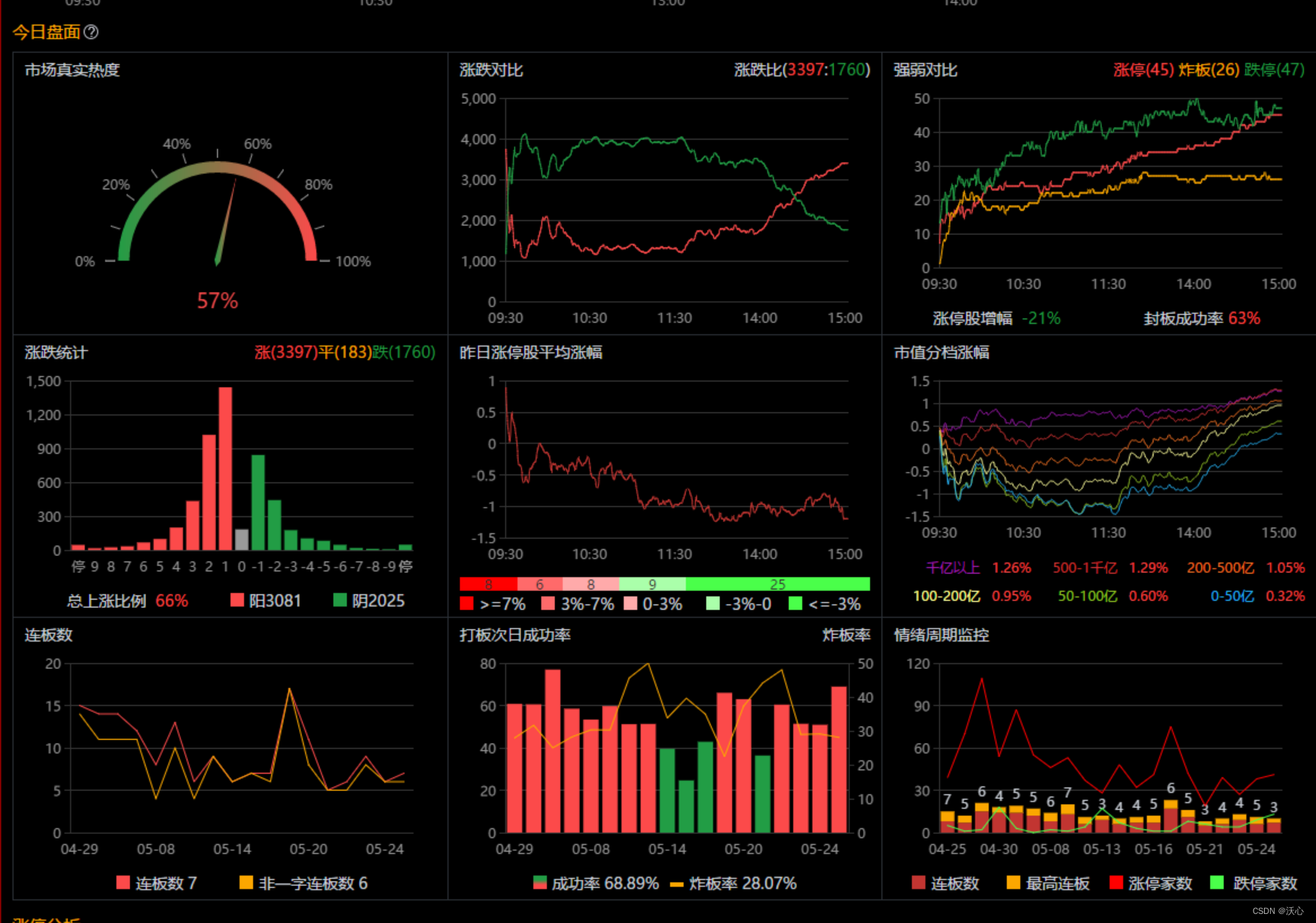Screen dimensions: 1316x923
Task: Toggle the 跌停家数 legend item
Action: point(1254,883)
